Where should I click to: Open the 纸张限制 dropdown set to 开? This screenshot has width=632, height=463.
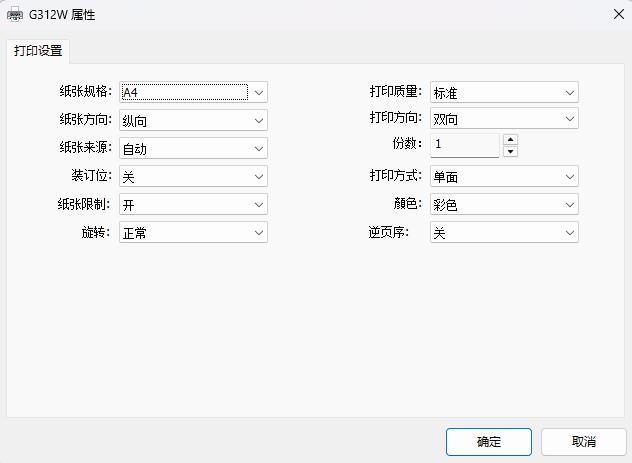(x=193, y=205)
